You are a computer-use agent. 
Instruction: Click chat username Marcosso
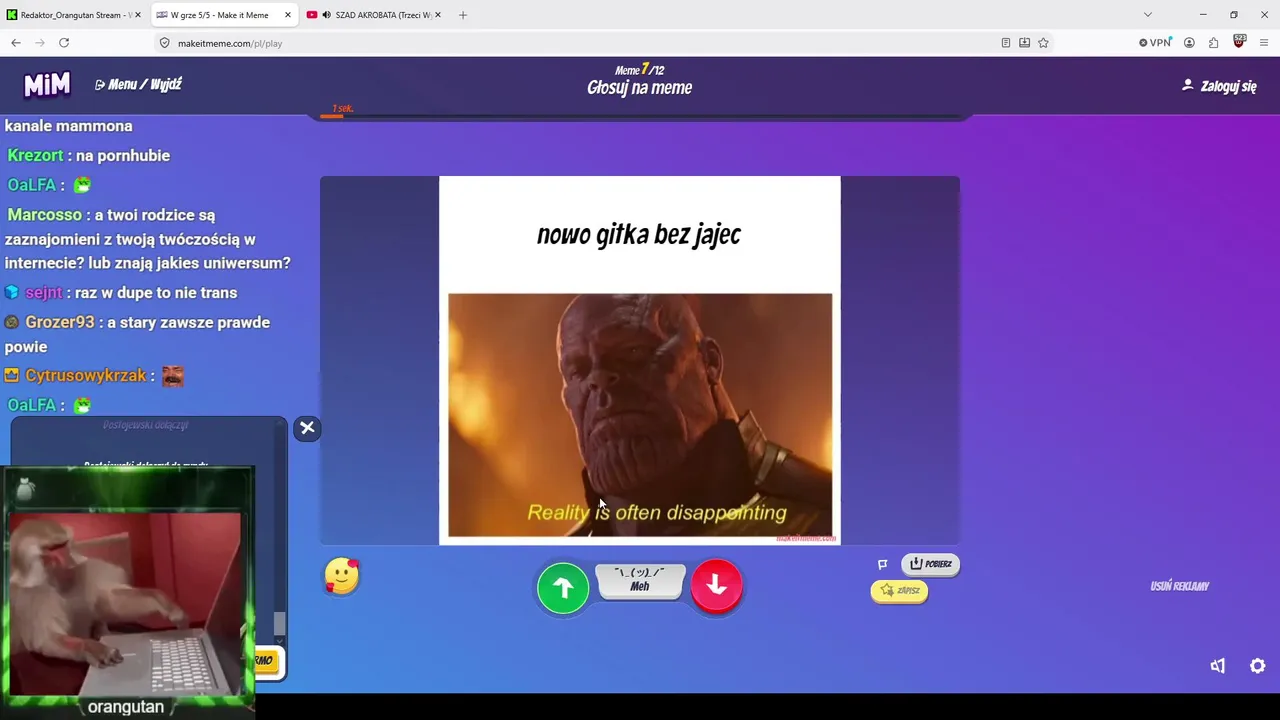[x=45, y=215]
